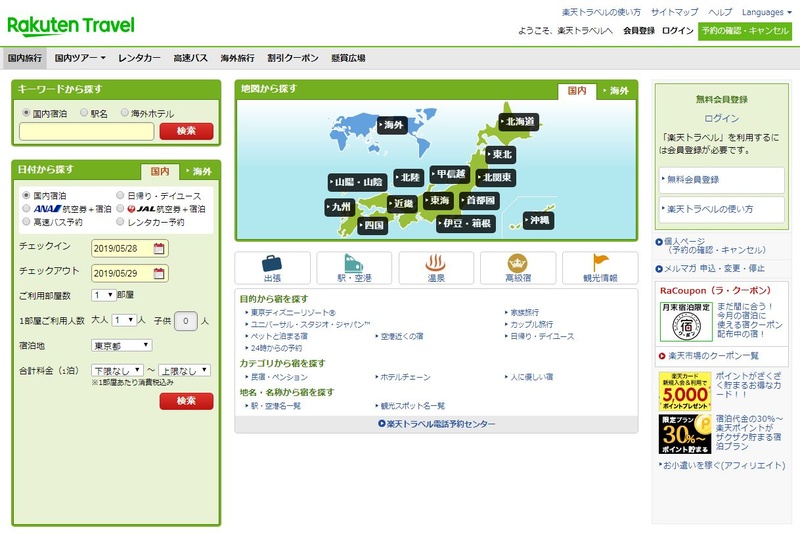Open the 国内旅行 navigation item

pyautogui.click(x=24, y=58)
